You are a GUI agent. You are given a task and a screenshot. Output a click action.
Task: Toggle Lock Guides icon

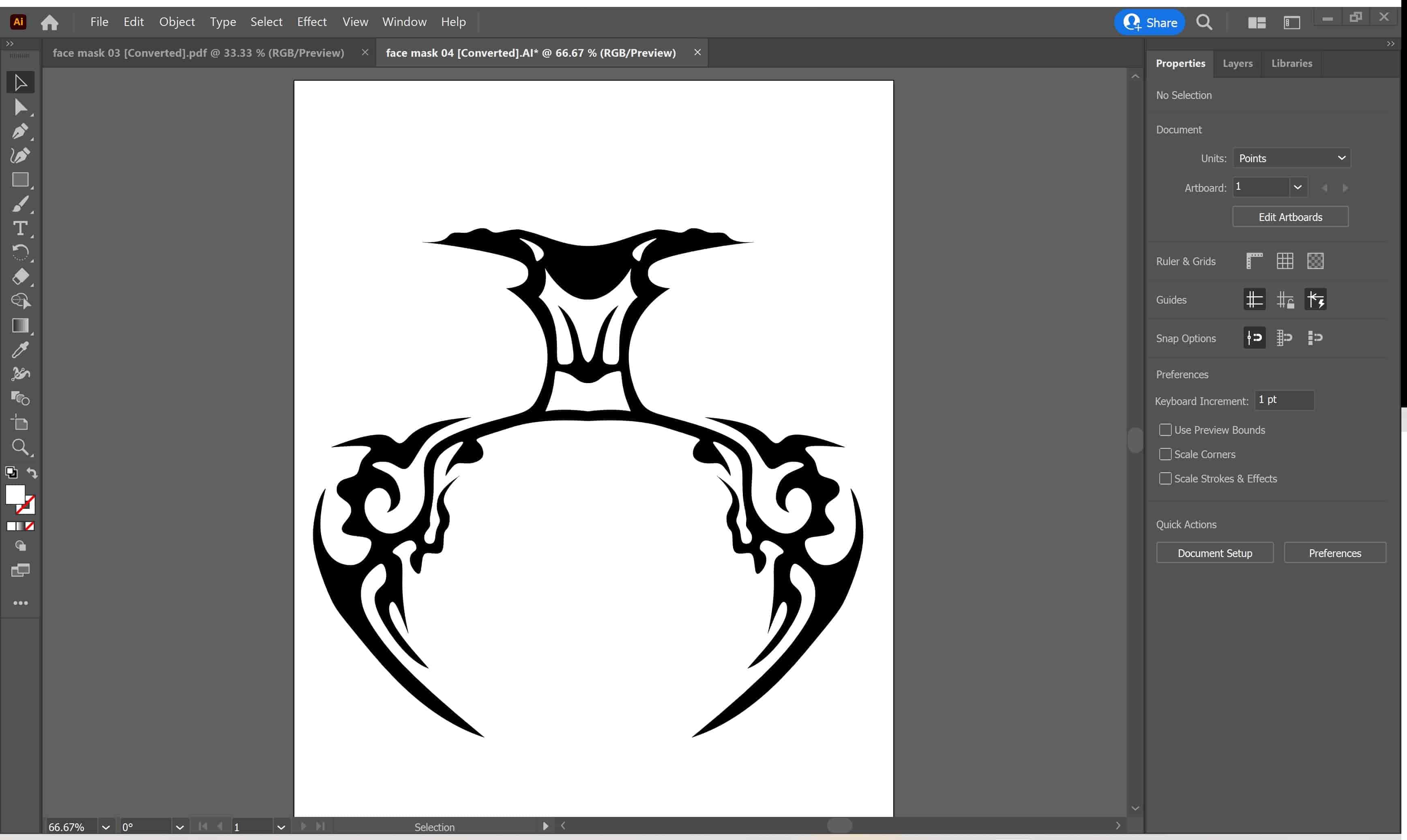[x=1285, y=300]
